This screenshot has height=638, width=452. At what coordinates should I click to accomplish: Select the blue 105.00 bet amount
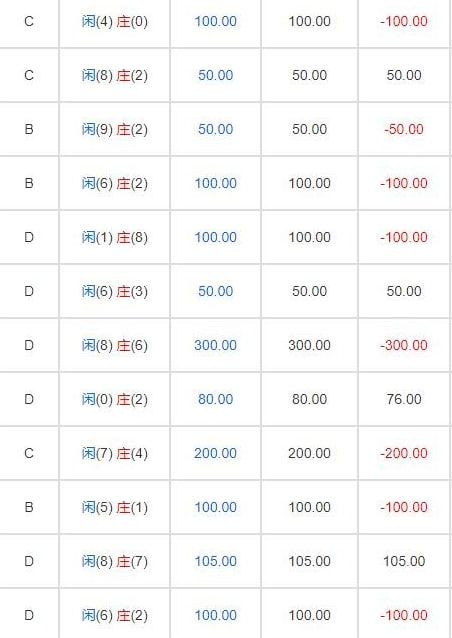[x=215, y=561]
